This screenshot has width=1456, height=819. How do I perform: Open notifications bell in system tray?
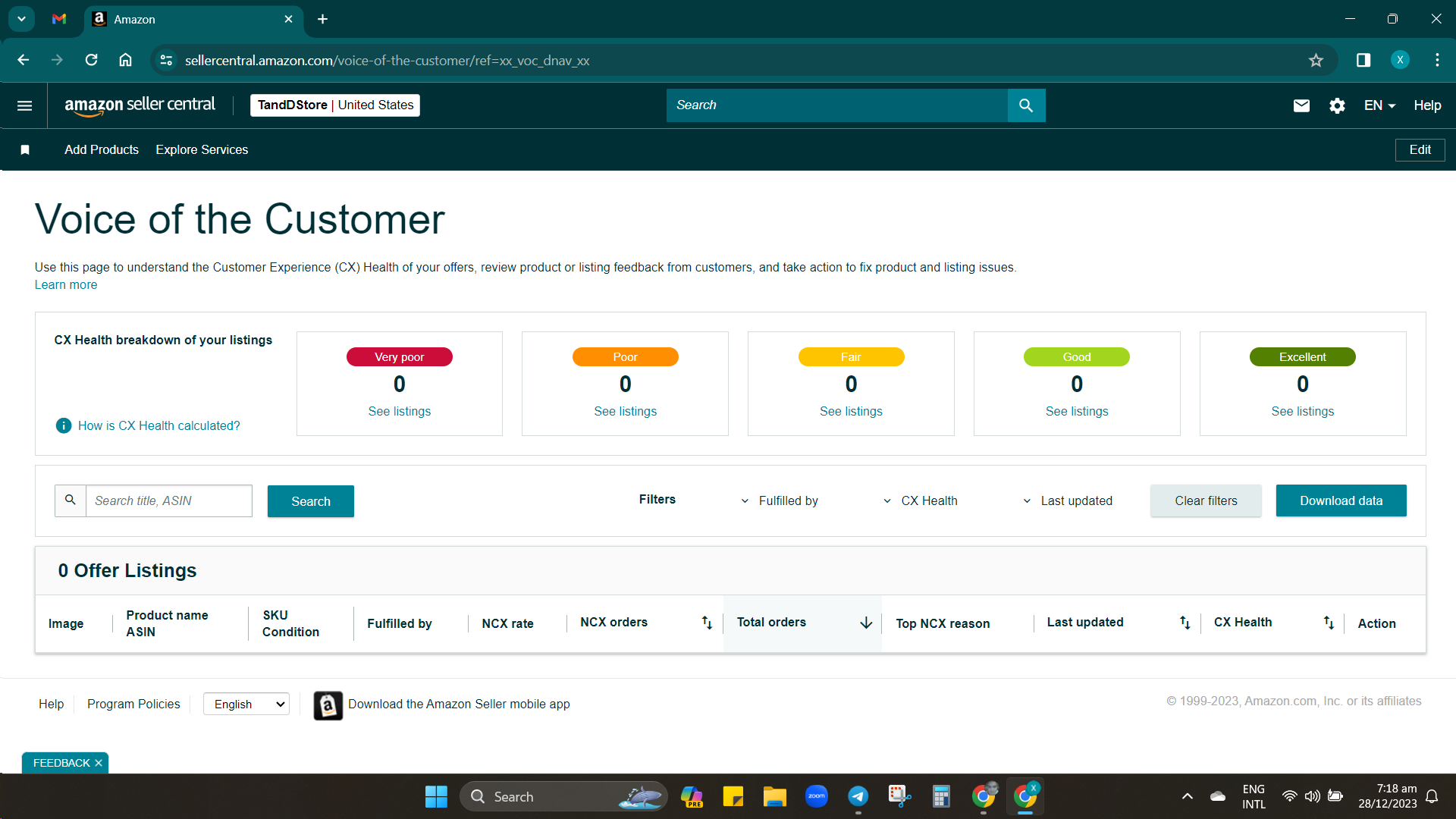point(1432,797)
